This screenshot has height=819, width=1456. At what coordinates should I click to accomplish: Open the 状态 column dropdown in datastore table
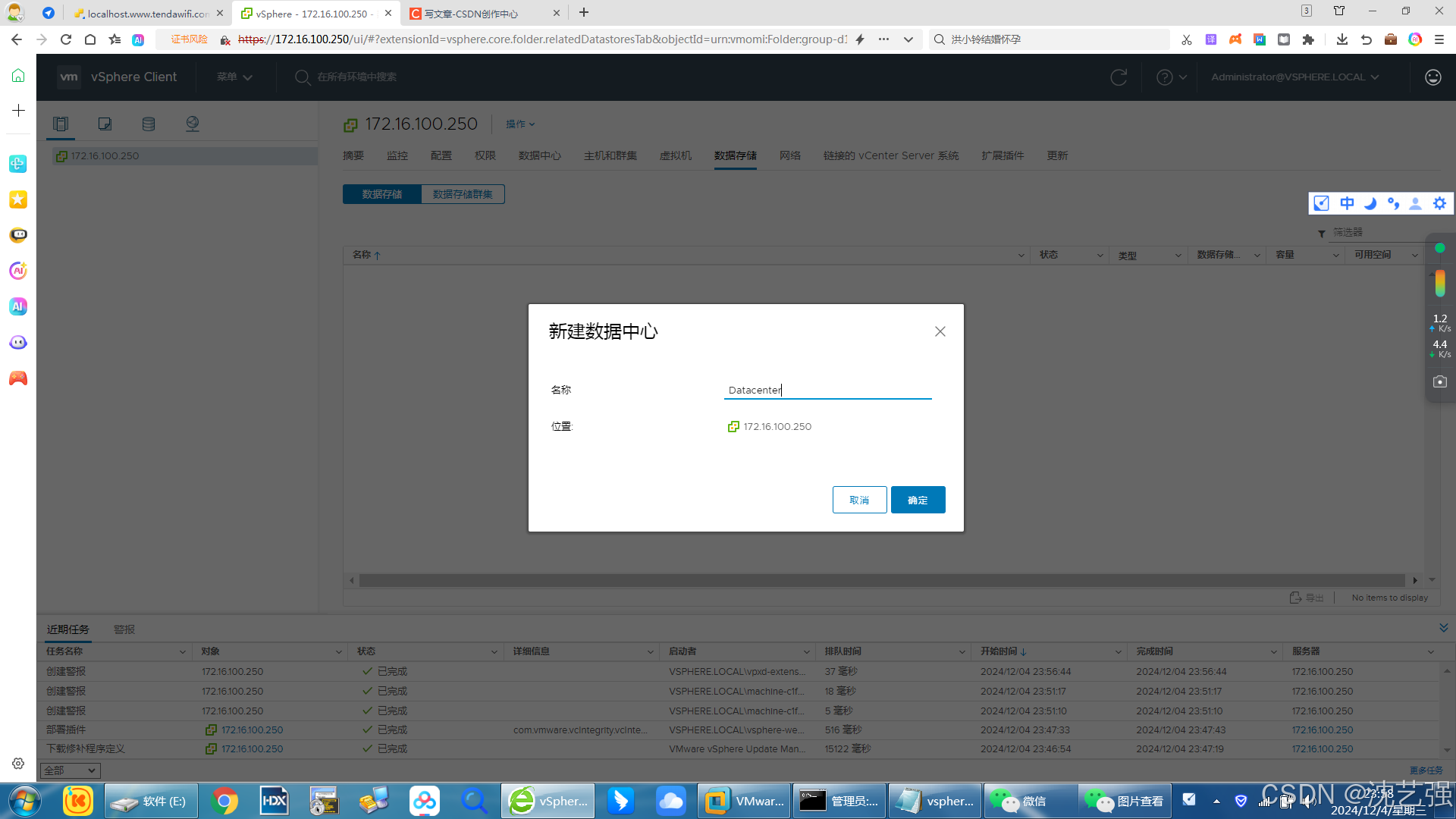coord(1100,256)
